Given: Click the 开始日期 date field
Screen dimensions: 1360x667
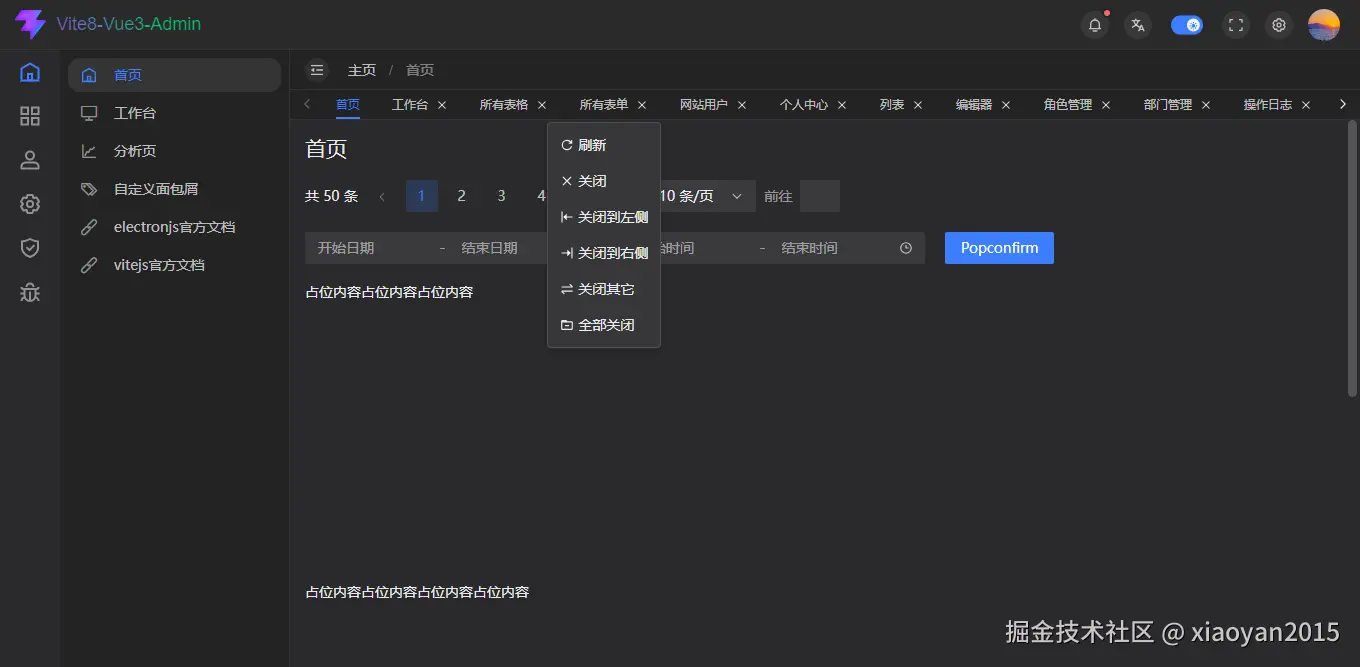Looking at the screenshot, I should coord(368,248).
